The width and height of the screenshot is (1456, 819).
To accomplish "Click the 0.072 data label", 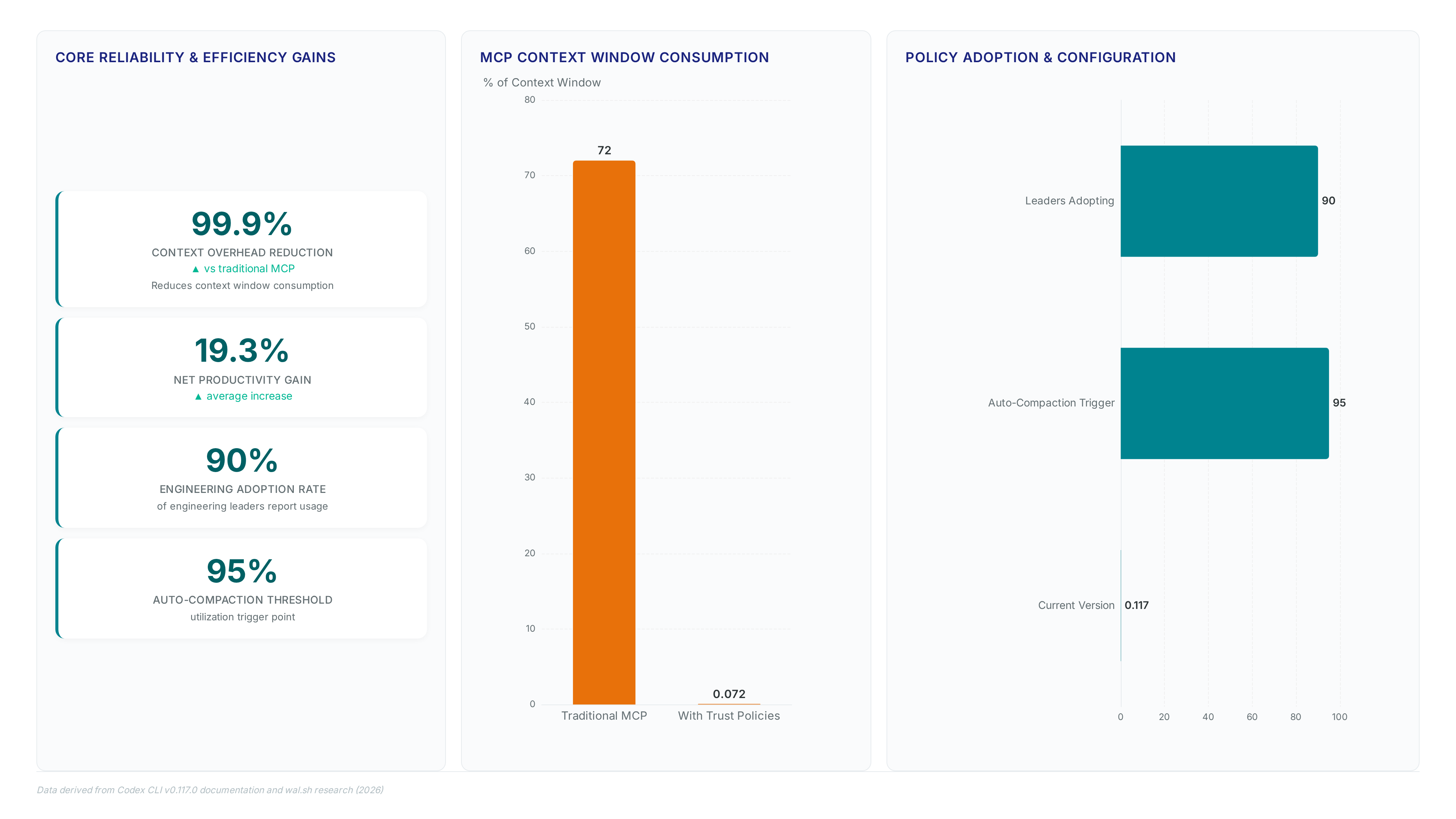I will pyautogui.click(x=728, y=694).
